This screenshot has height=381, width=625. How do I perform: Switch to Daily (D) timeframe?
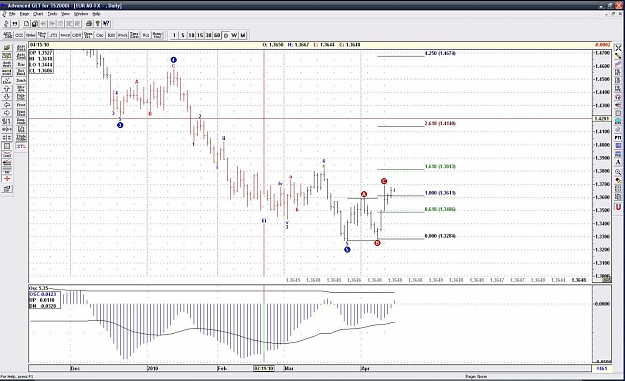226,35
